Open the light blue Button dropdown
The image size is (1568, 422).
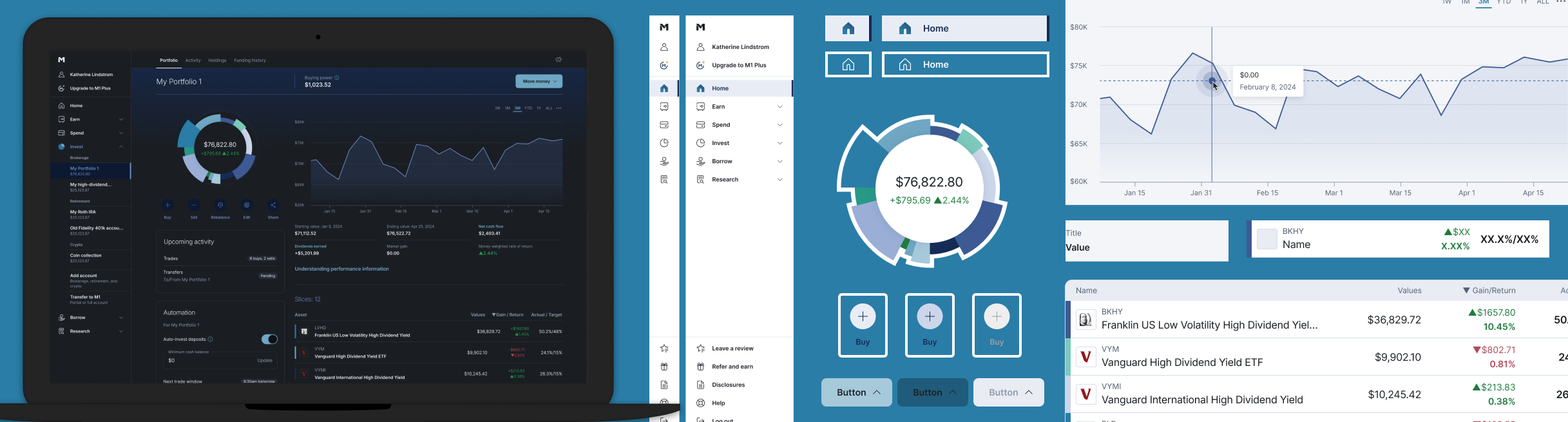[x=857, y=392]
